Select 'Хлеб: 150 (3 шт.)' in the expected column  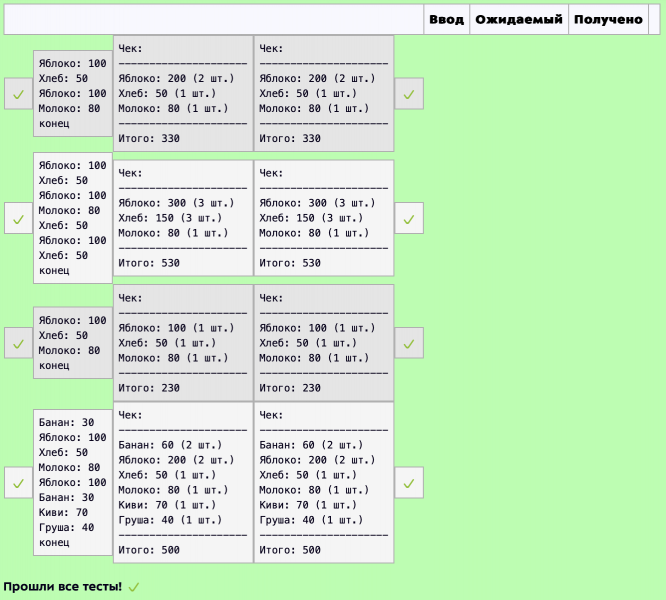[170, 218]
